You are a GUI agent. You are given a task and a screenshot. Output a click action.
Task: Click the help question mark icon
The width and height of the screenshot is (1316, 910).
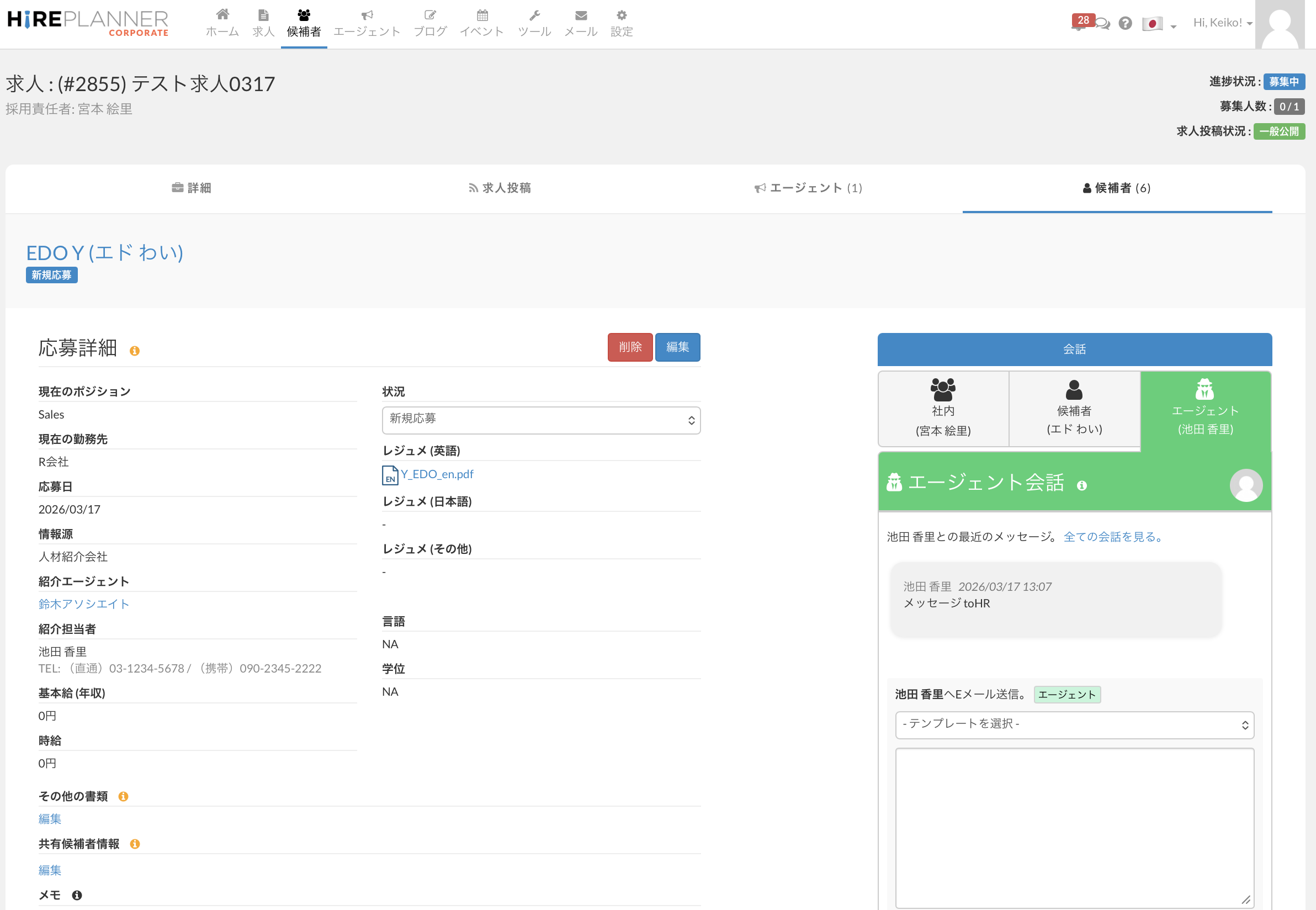click(1124, 23)
